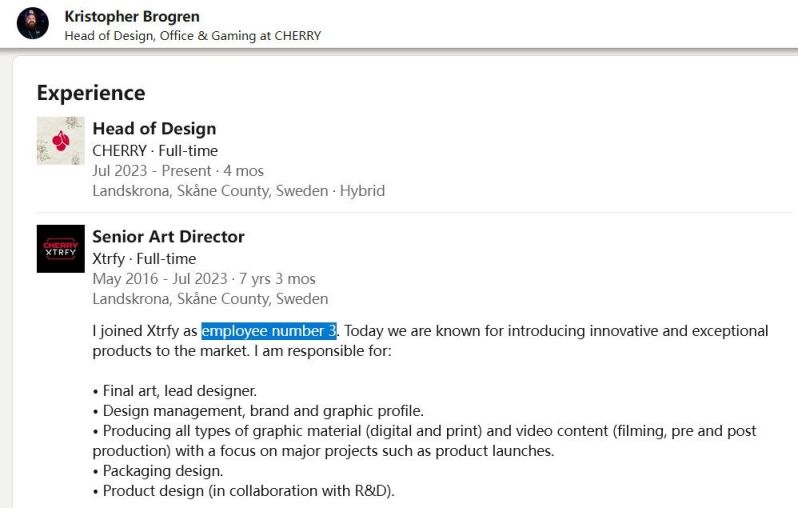This screenshot has width=798, height=508.
Task: Click the Xtrfy · Full-time company line
Action: tap(144, 259)
